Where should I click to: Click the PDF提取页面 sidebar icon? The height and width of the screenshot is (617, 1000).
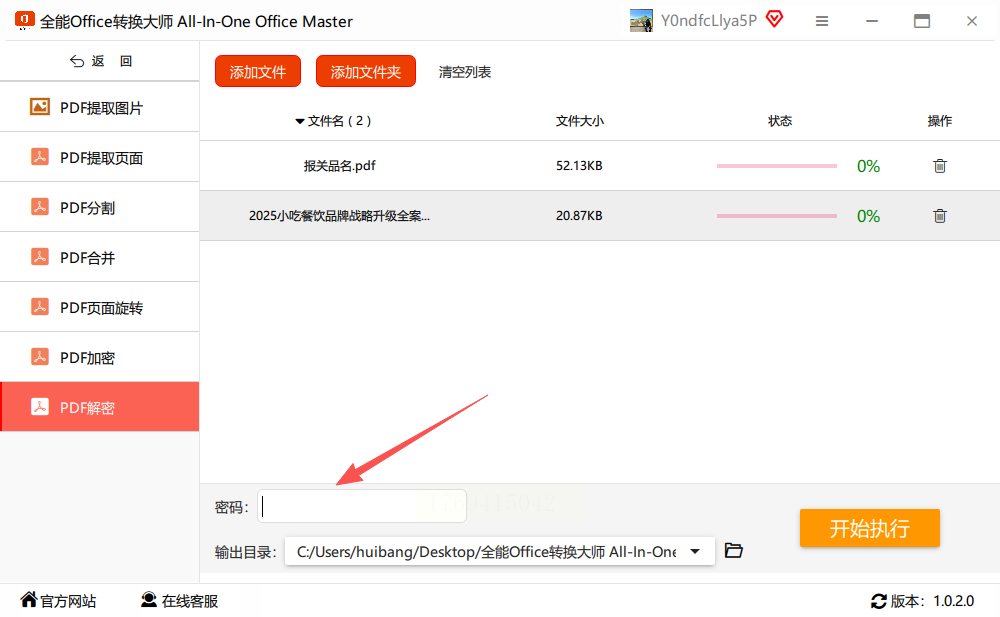pyautogui.click(x=40, y=157)
